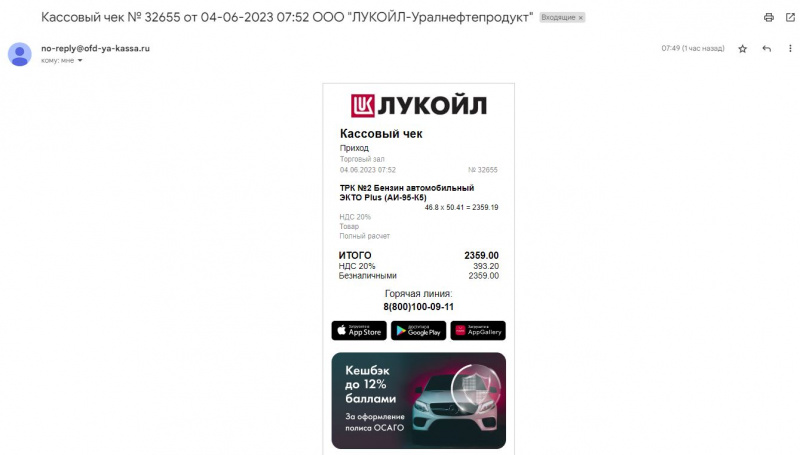Open the three-dot more options menu

[790, 48]
